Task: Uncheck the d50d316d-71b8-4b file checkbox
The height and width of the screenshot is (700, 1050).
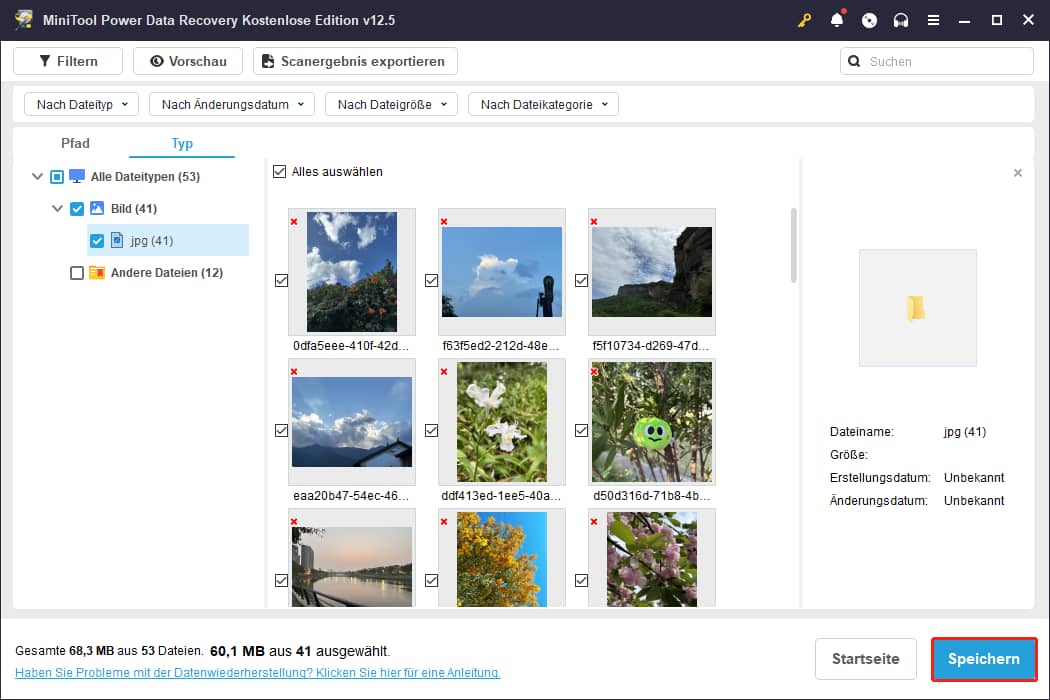Action: coord(581,430)
